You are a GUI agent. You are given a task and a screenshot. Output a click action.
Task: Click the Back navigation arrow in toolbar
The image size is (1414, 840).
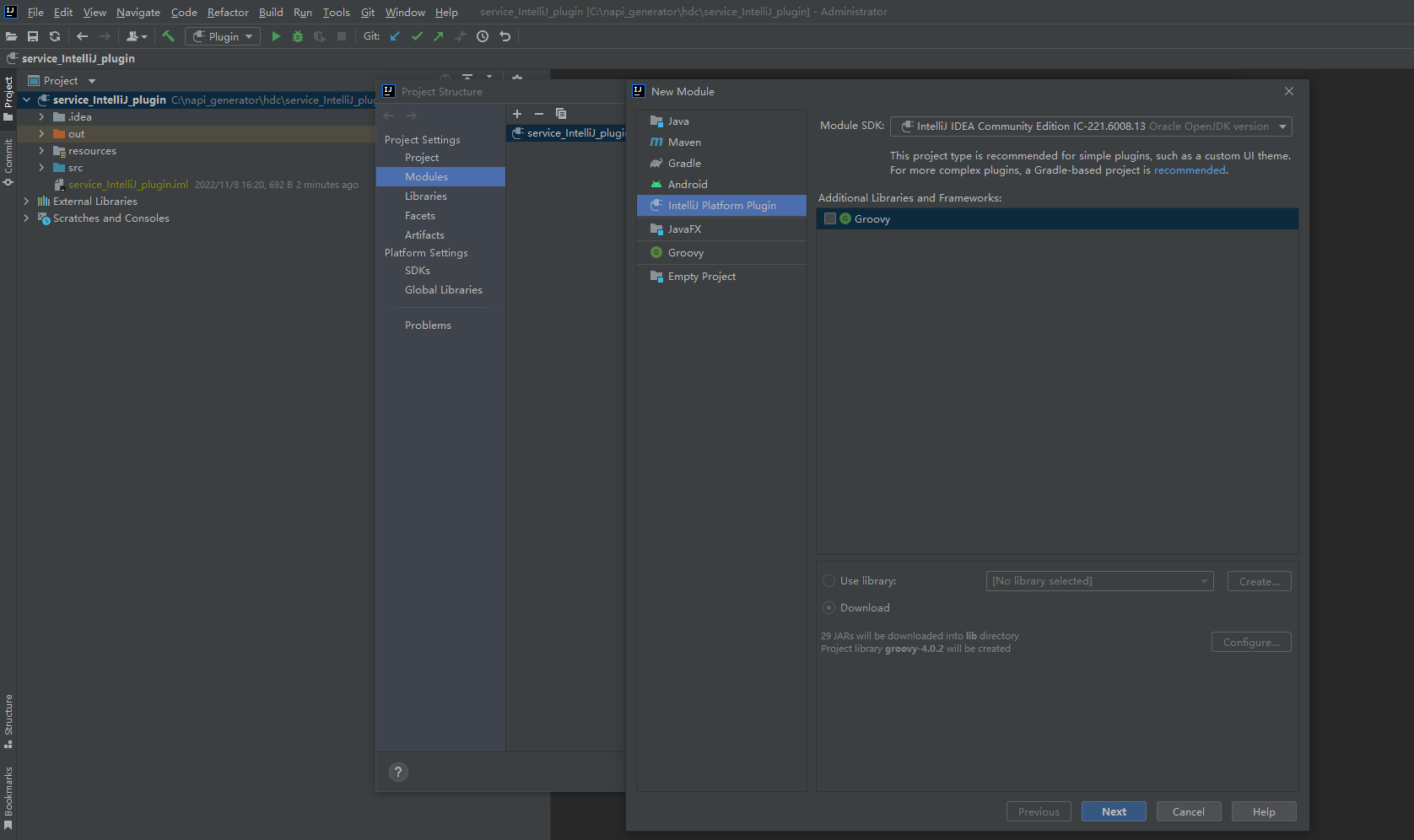point(82,36)
